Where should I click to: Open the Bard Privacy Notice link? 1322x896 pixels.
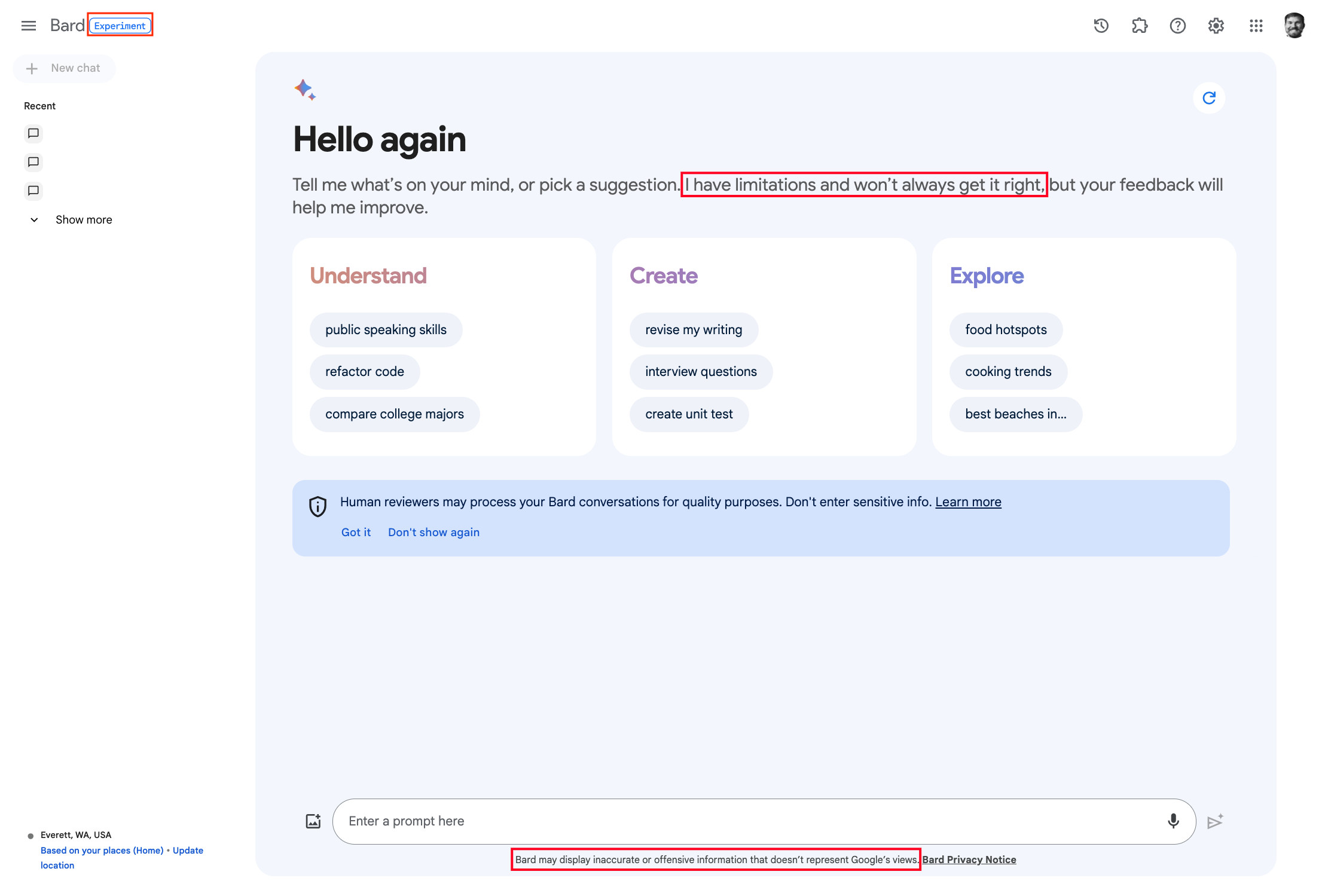point(969,860)
